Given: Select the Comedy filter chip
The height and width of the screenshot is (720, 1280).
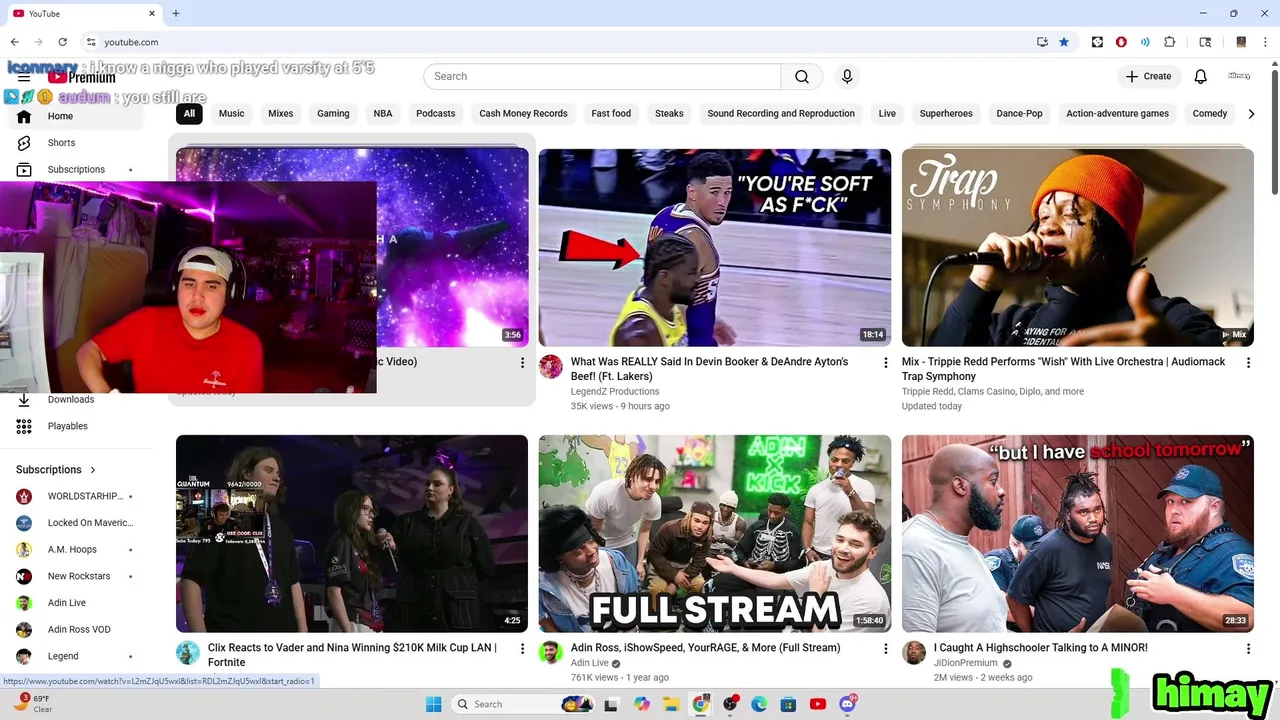Looking at the screenshot, I should click(1210, 114).
